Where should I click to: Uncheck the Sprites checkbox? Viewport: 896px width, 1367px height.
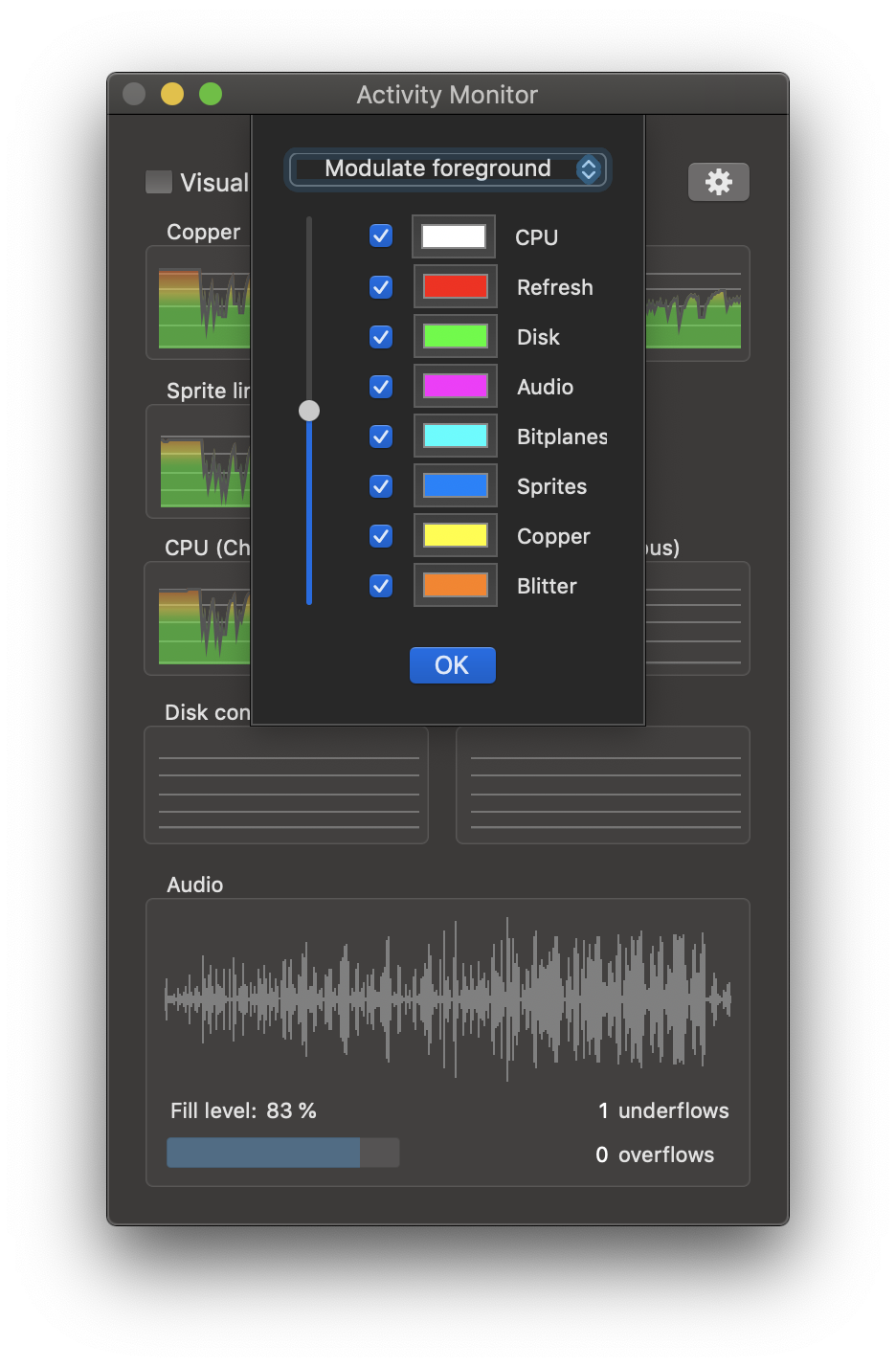pyautogui.click(x=381, y=486)
